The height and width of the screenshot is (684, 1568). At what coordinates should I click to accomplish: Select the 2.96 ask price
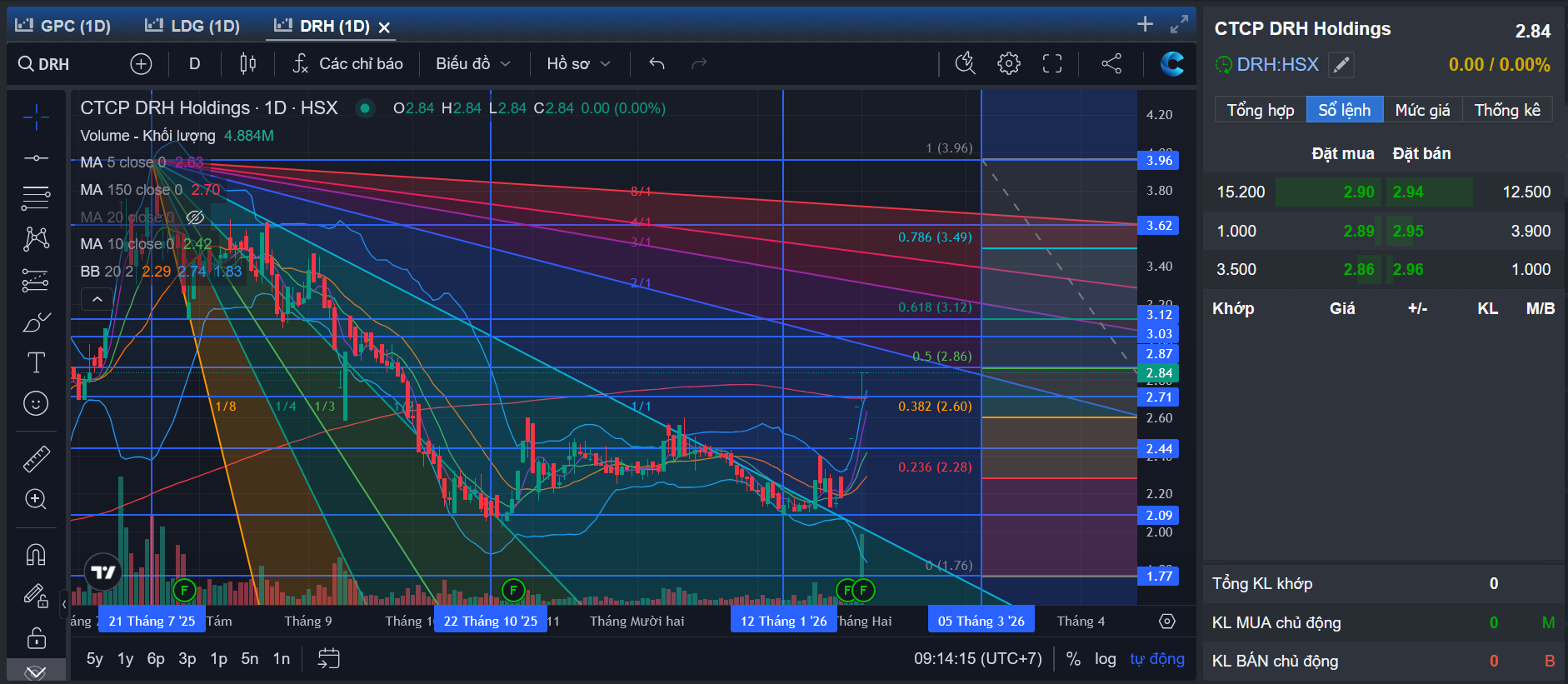[1408, 269]
